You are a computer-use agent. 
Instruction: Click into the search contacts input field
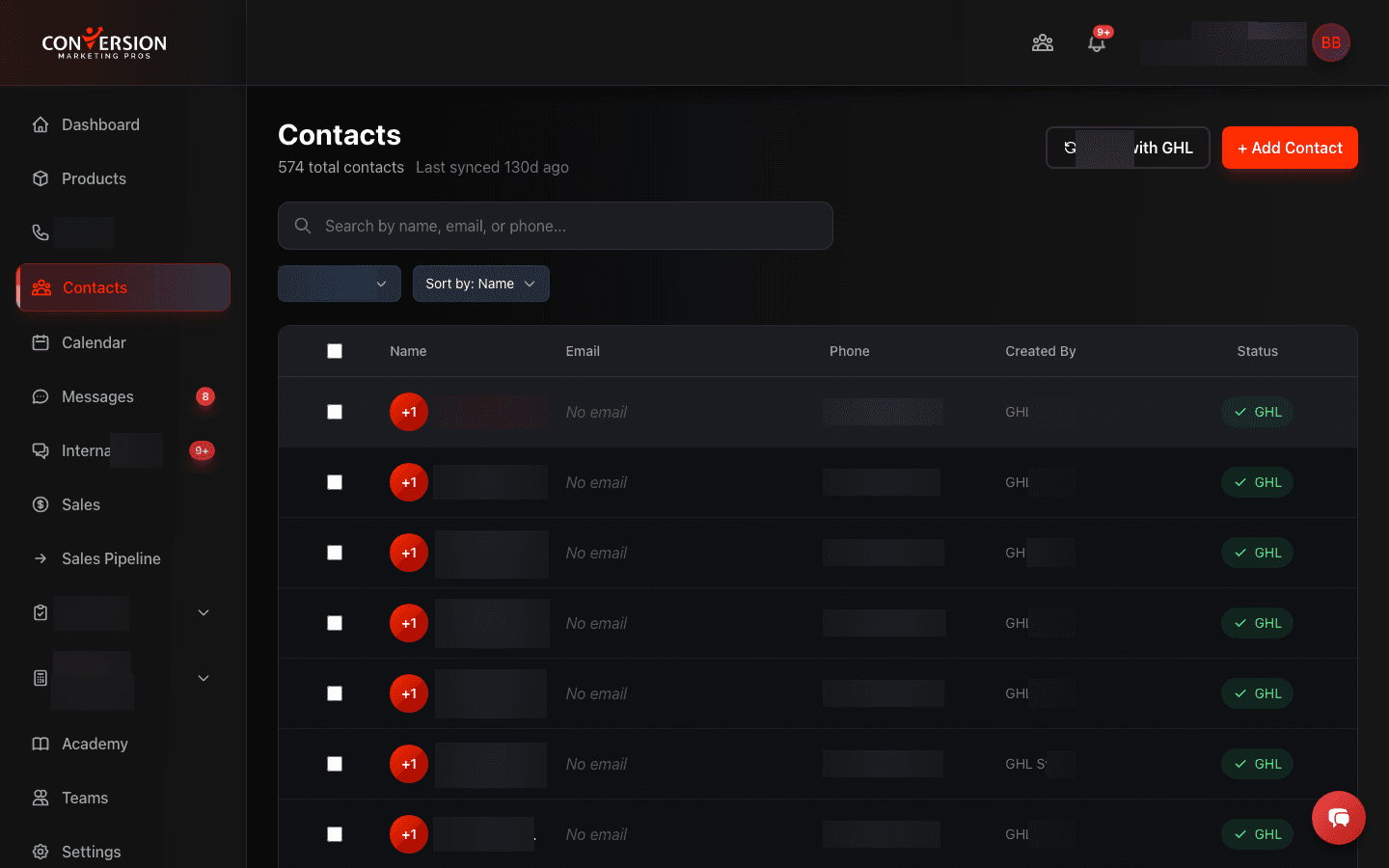pyautogui.click(x=556, y=226)
